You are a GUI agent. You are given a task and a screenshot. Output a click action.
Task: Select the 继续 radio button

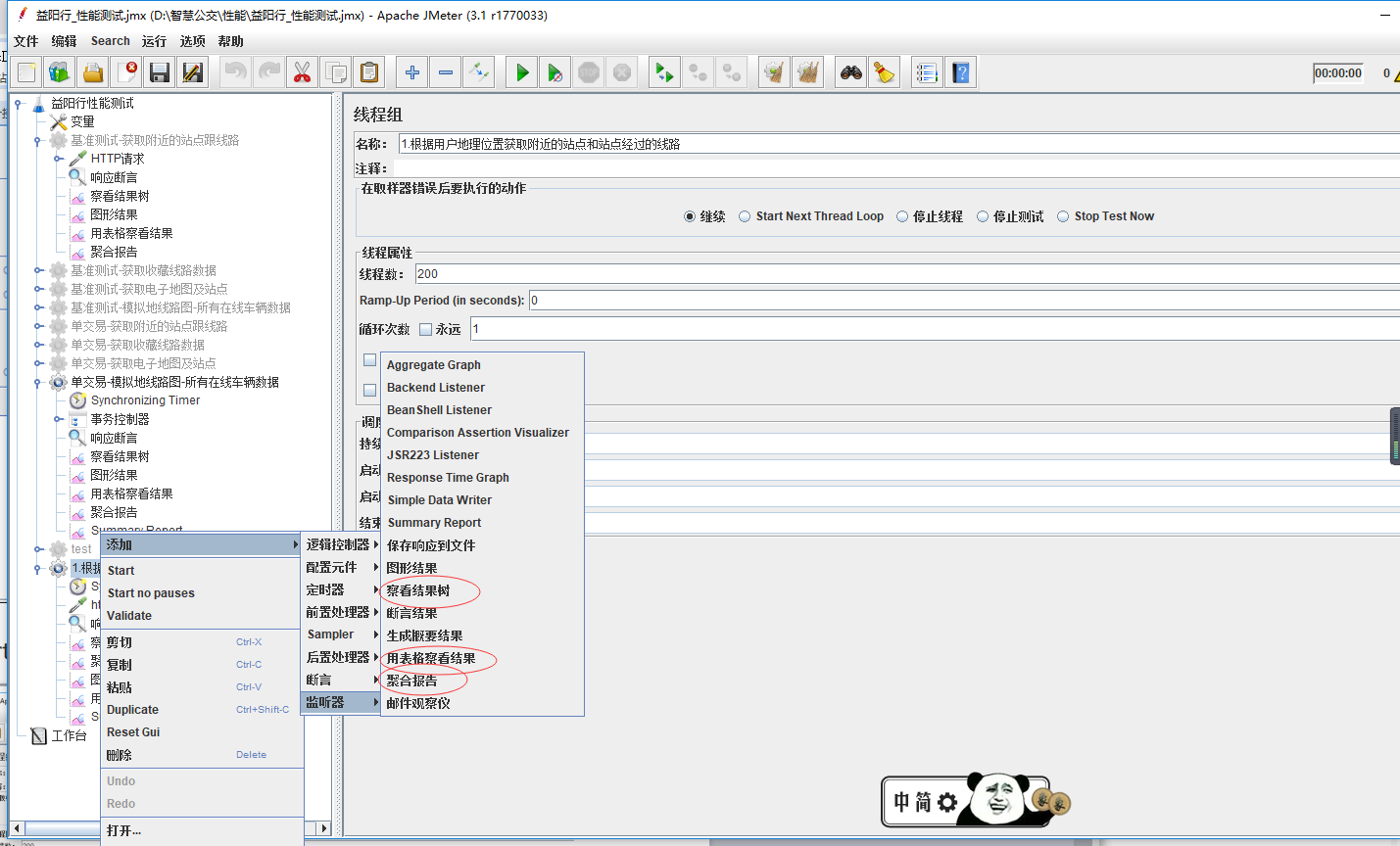(x=690, y=216)
